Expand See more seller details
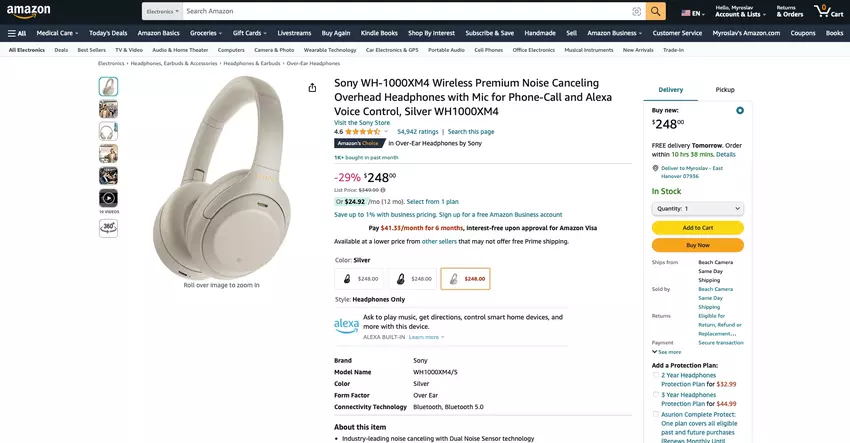The height and width of the screenshot is (443, 850). 667,352
